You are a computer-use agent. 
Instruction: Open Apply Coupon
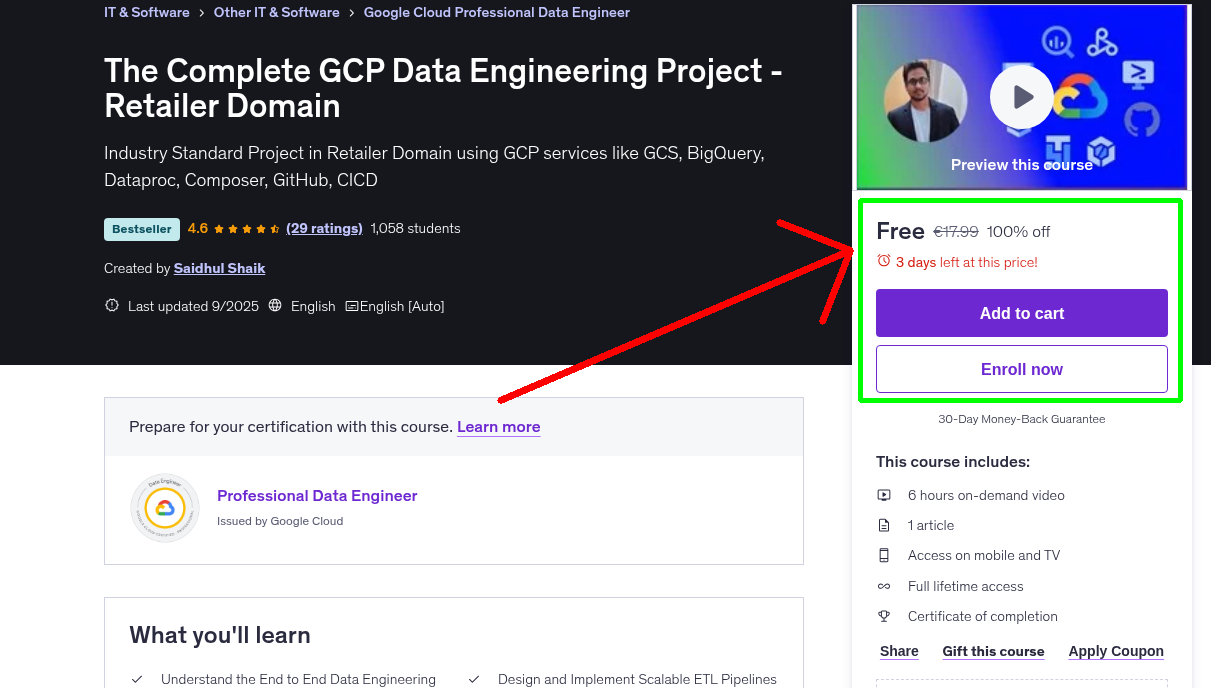1116,651
